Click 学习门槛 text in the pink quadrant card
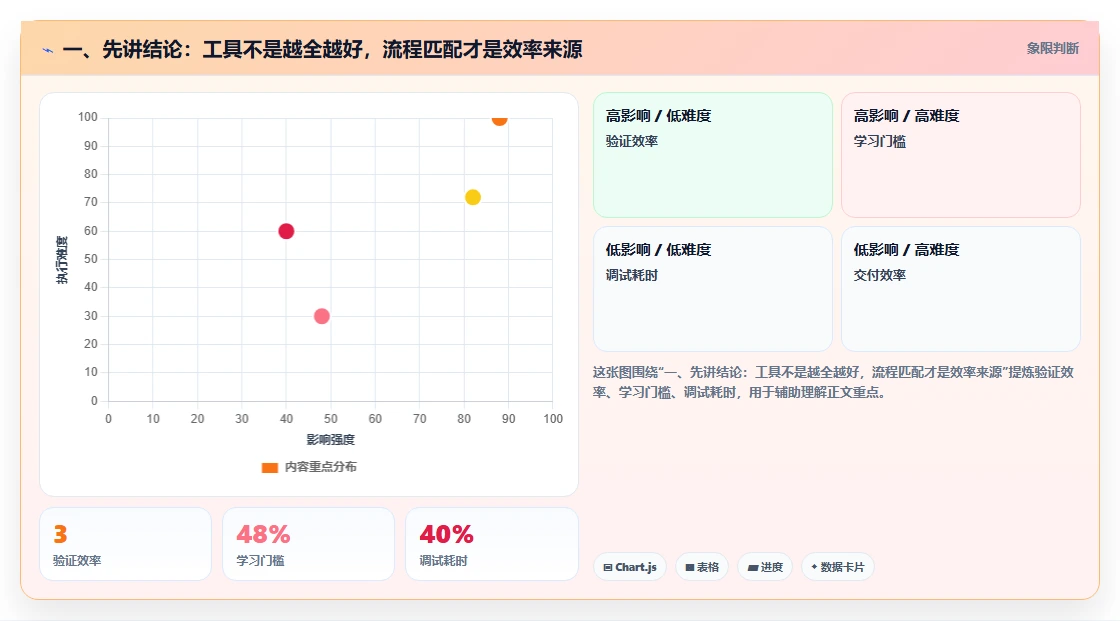 (x=880, y=141)
